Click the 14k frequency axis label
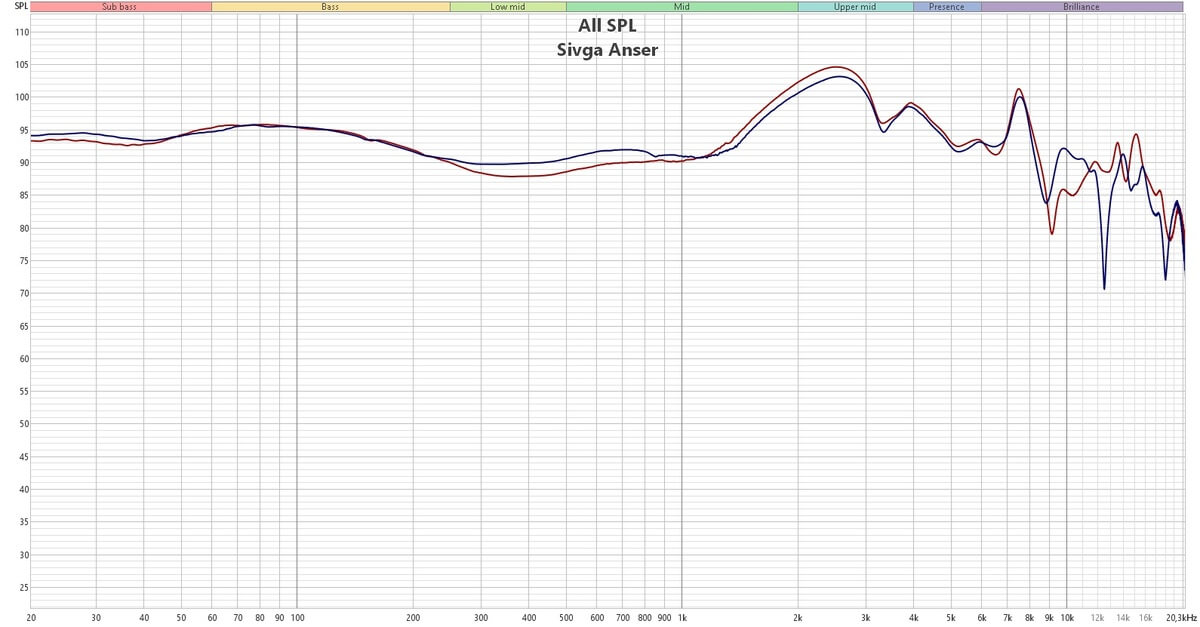This screenshot has height=627, width=1200. (1123, 618)
